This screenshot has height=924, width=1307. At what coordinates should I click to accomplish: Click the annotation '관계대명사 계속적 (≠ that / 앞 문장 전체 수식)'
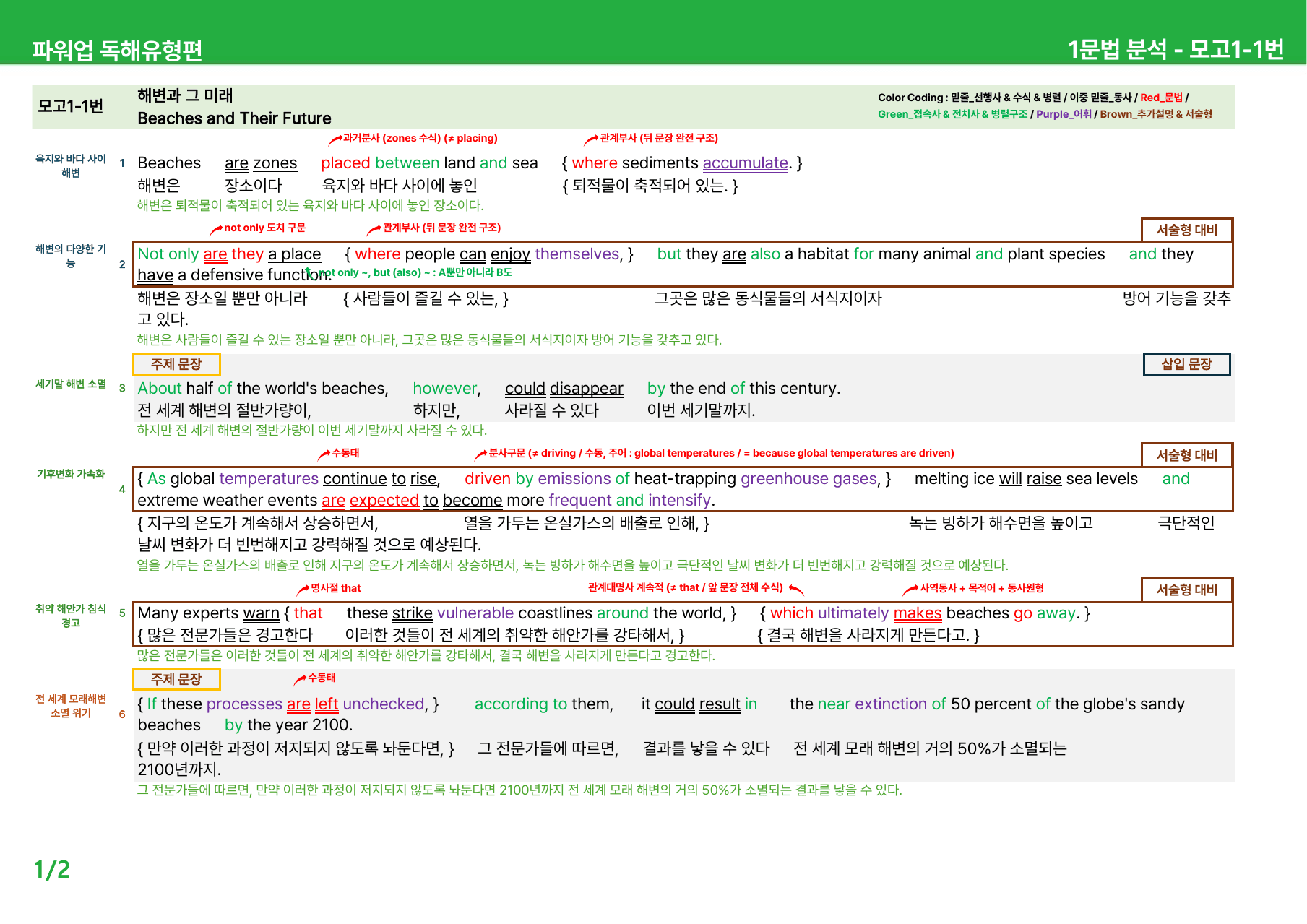tap(686, 587)
